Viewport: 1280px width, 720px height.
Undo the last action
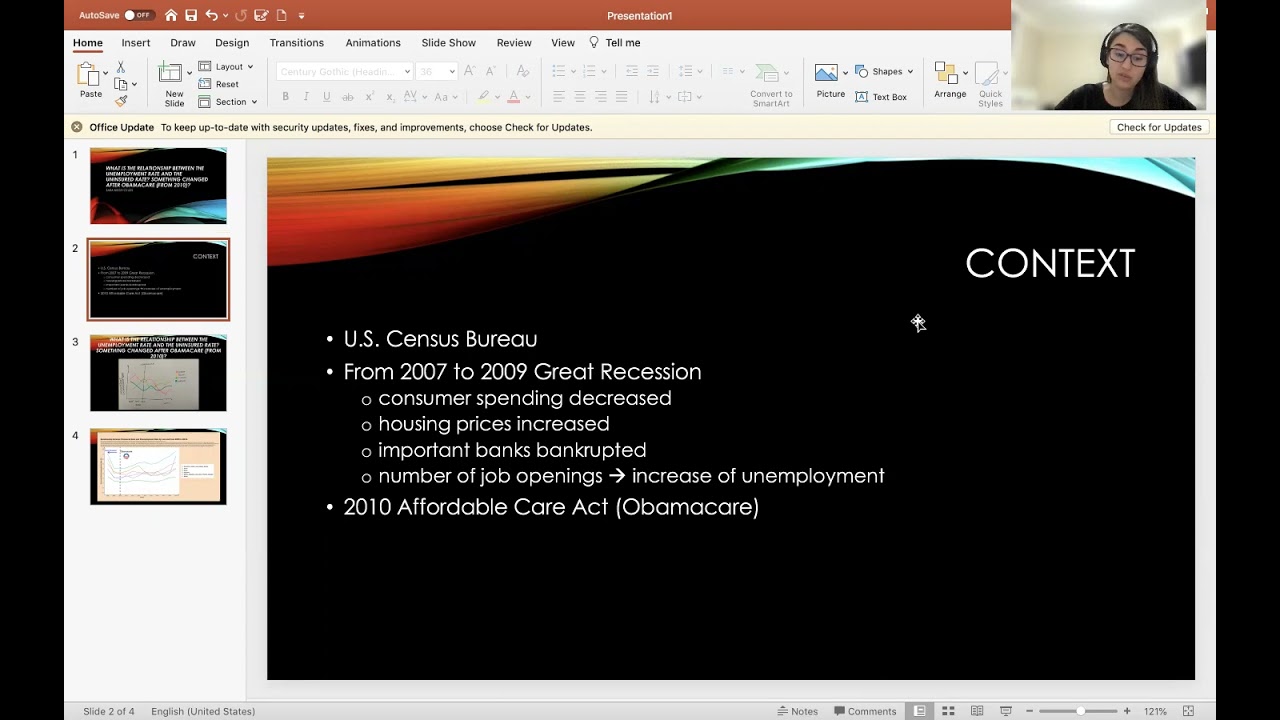tap(211, 15)
